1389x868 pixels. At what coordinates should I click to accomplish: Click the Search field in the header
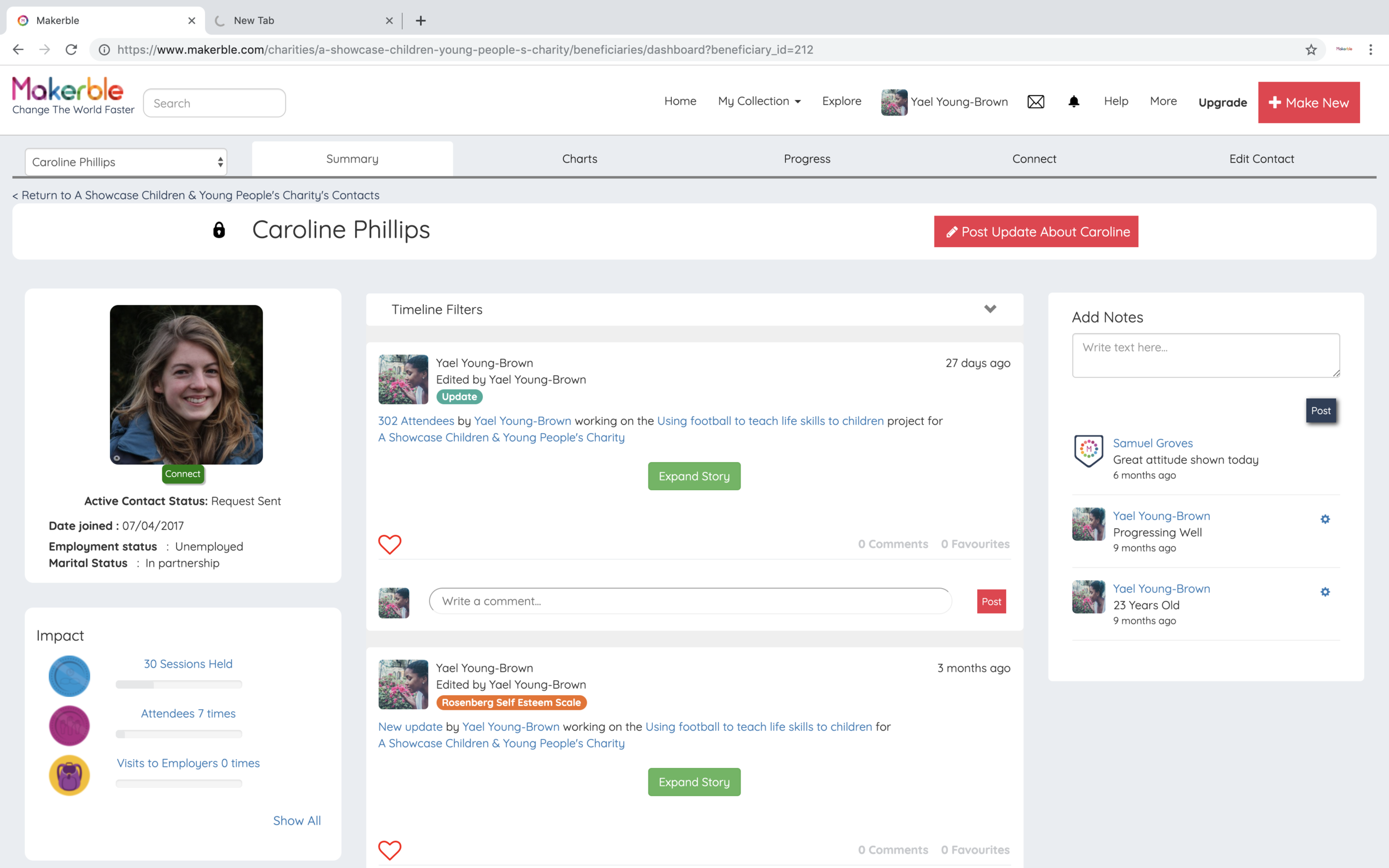coord(214,103)
